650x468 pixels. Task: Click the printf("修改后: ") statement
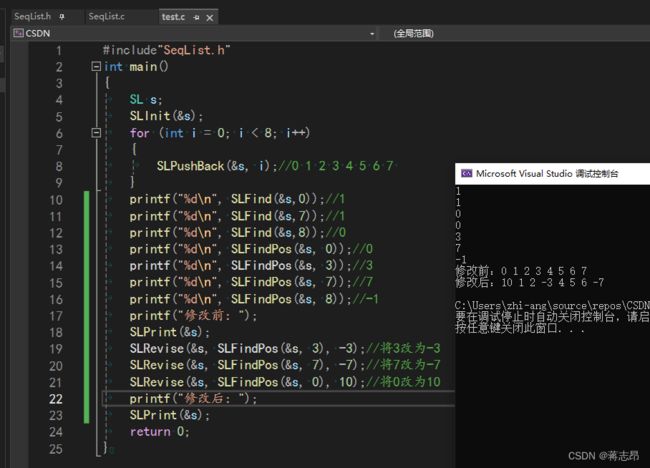[193, 399]
